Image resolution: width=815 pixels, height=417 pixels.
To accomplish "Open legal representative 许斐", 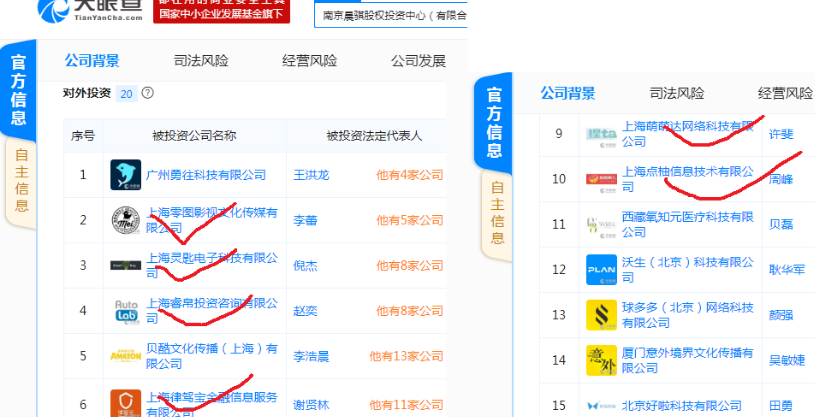I will [x=781, y=134].
